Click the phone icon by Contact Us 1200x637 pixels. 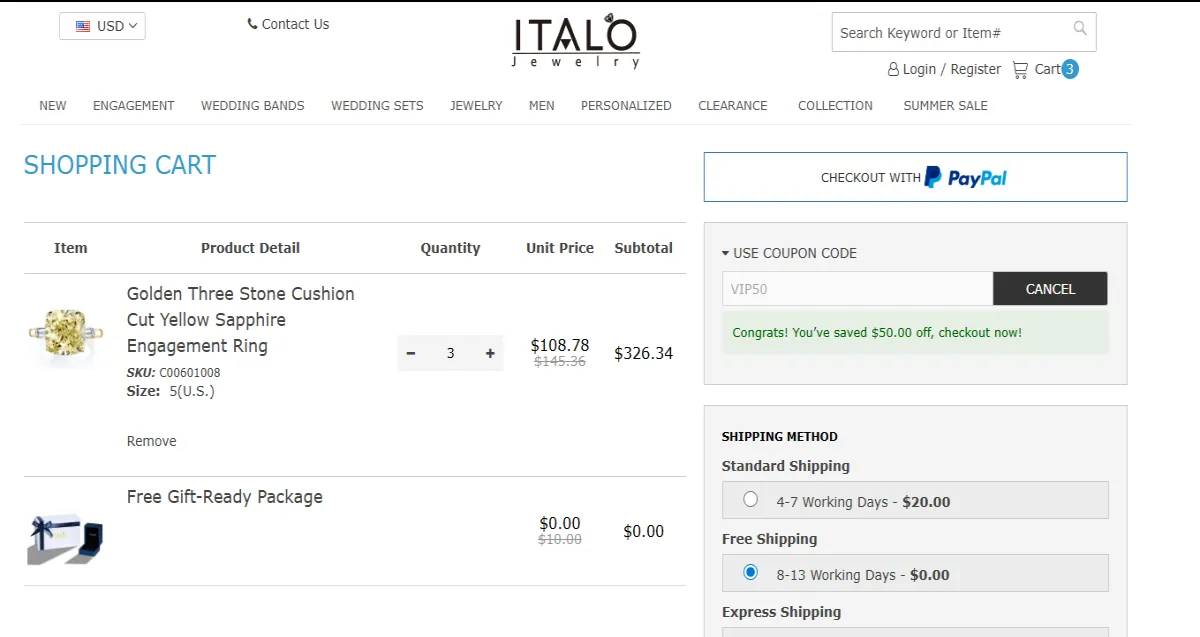252,24
